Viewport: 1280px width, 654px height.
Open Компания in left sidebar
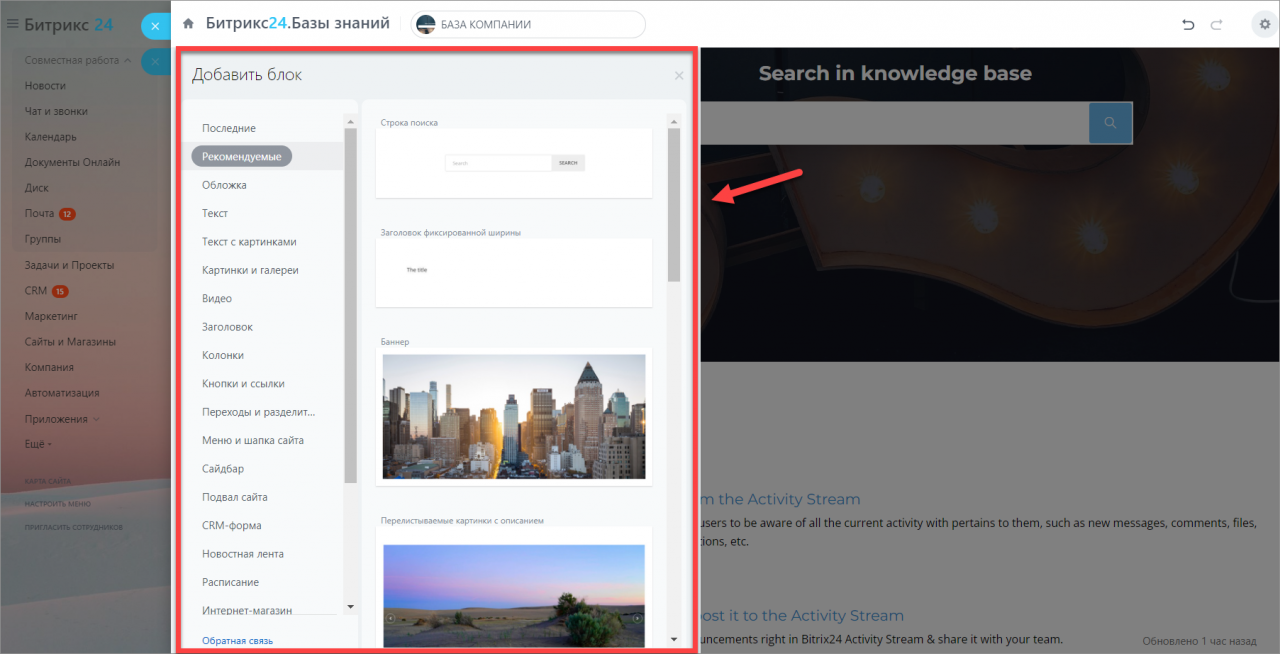[49, 367]
